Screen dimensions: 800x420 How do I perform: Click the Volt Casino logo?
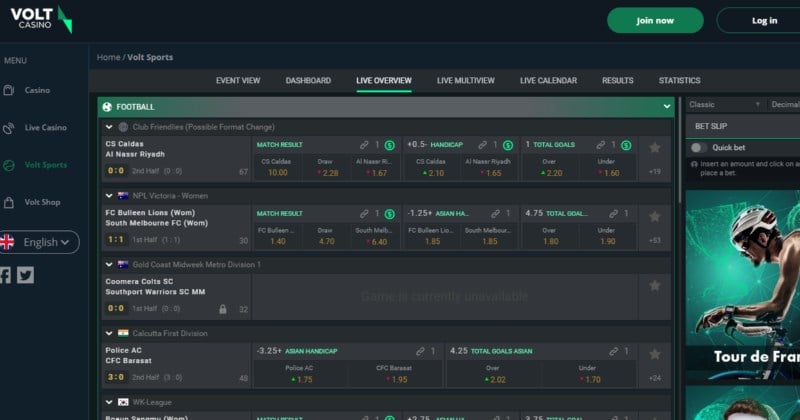(x=41, y=19)
